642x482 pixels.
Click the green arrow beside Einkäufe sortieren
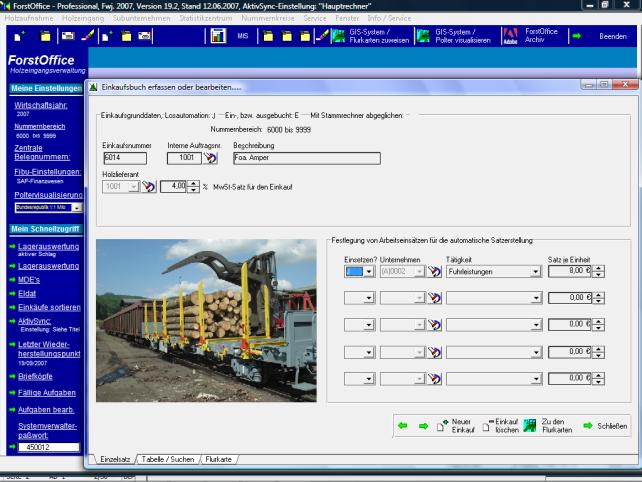12,307
